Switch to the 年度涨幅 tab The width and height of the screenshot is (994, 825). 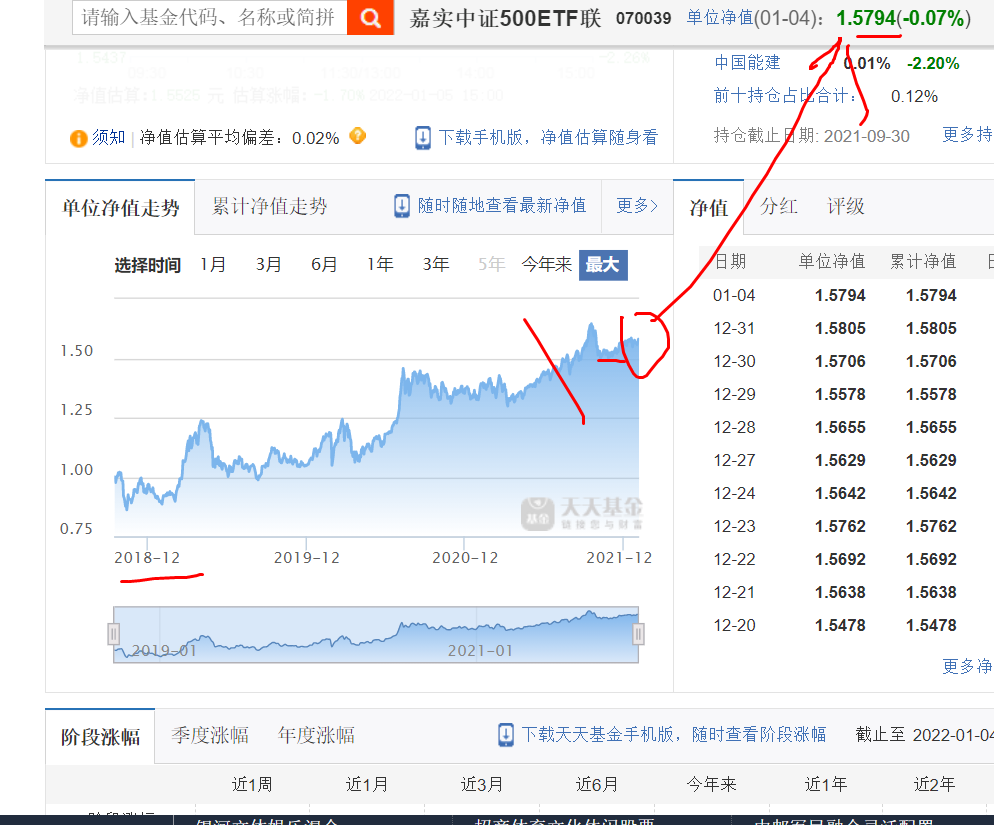pyautogui.click(x=316, y=736)
